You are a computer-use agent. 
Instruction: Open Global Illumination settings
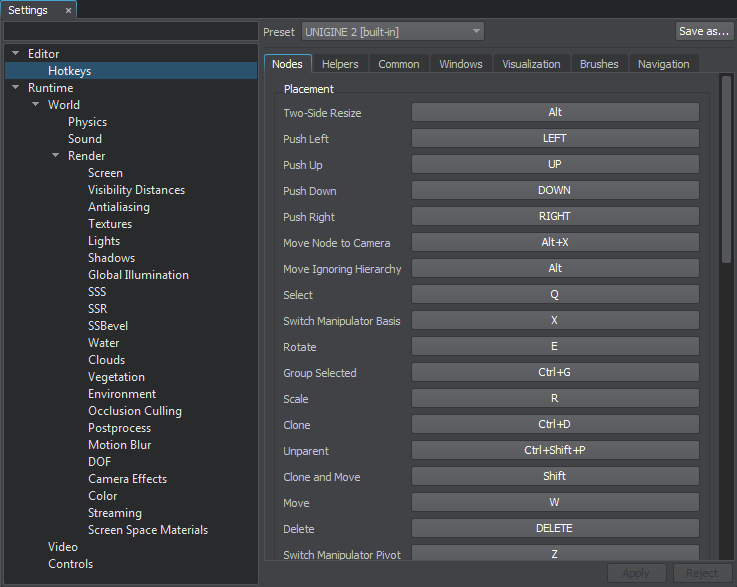coord(138,275)
